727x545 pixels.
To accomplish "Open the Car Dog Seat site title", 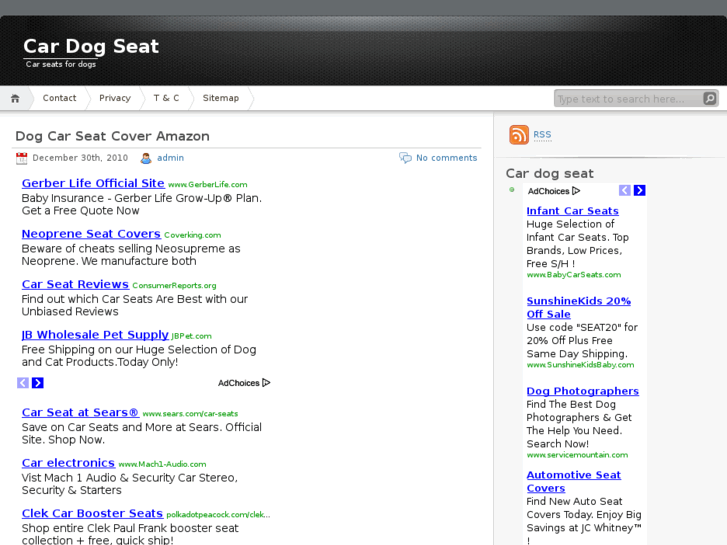I will point(91,46).
